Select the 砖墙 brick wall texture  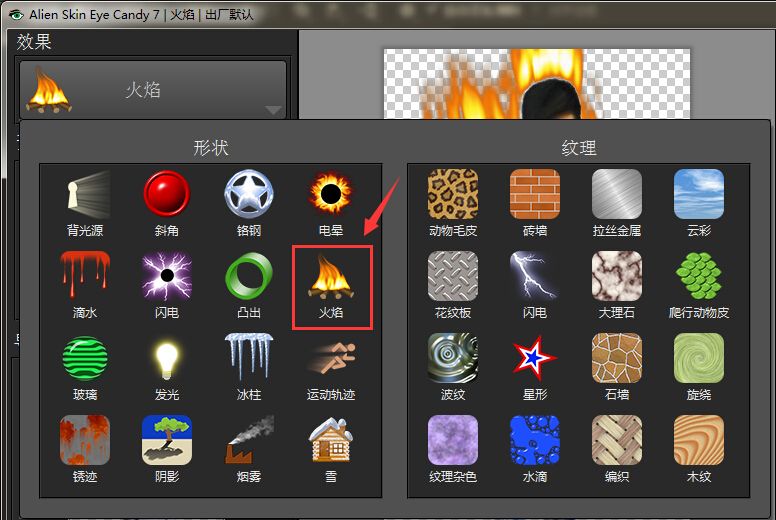click(535, 203)
